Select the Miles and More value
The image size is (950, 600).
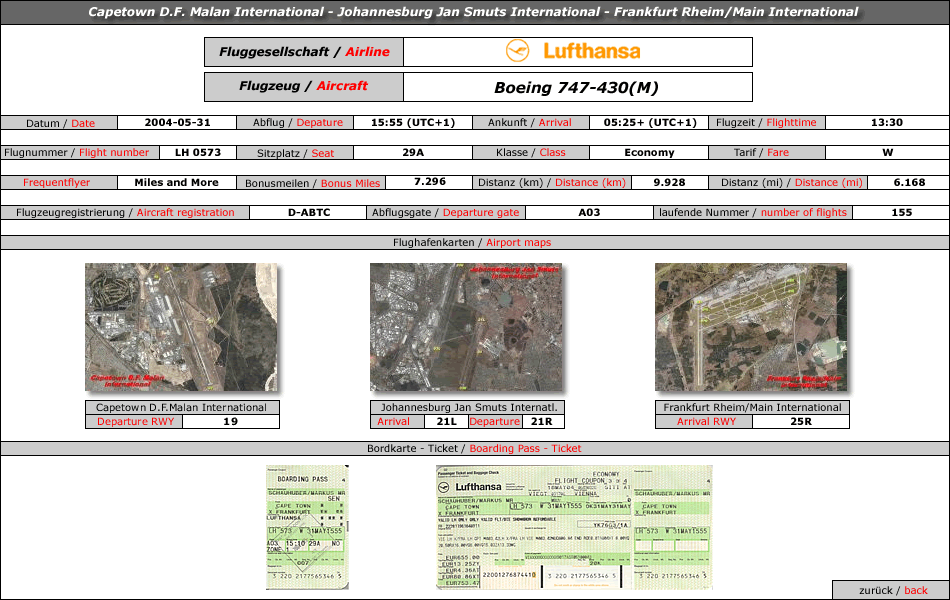[x=176, y=182]
